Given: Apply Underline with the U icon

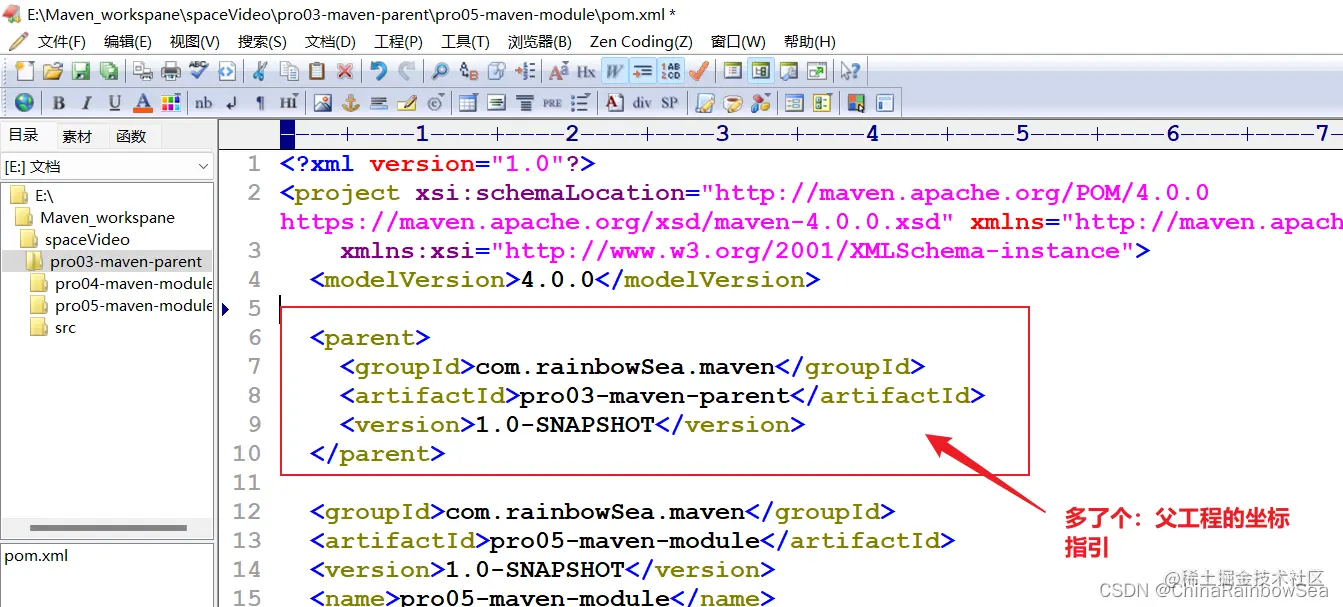Looking at the screenshot, I should click(115, 102).
